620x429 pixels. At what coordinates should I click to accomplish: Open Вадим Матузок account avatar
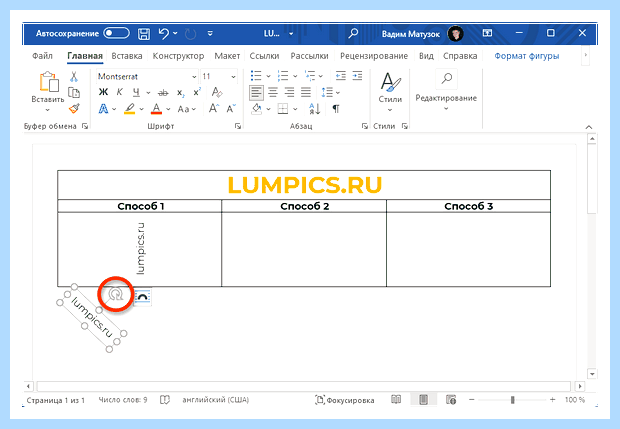click(456, 34)
